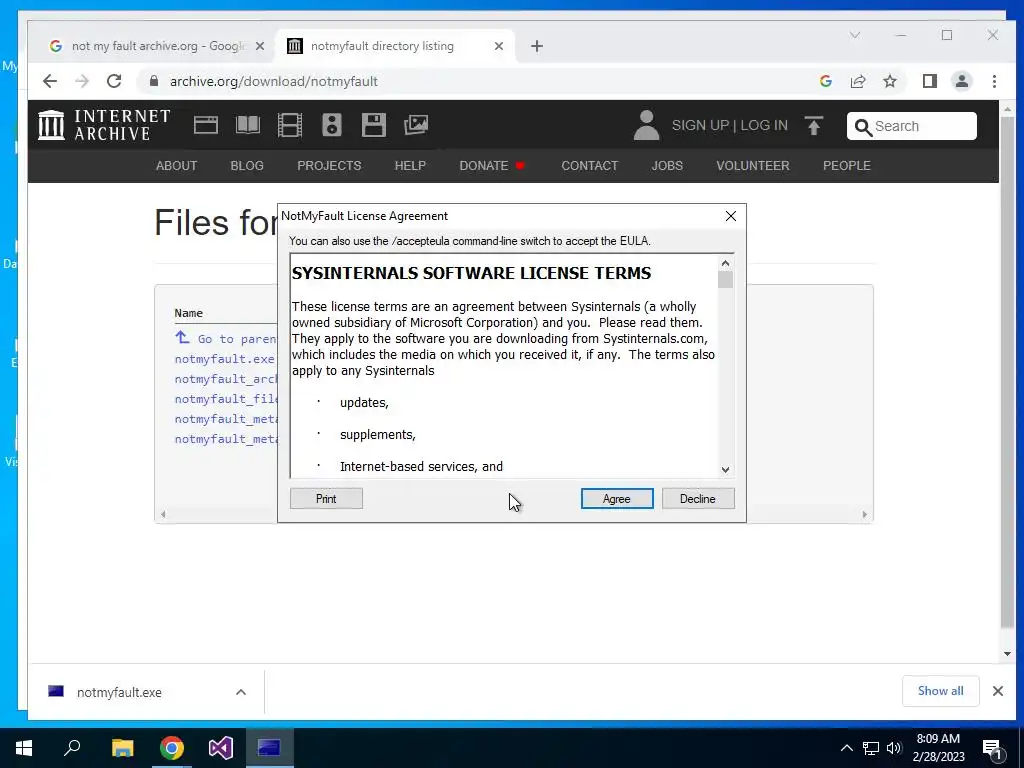Open the PEOPLE menu item

pyautogui.click(x=846, y=166)
